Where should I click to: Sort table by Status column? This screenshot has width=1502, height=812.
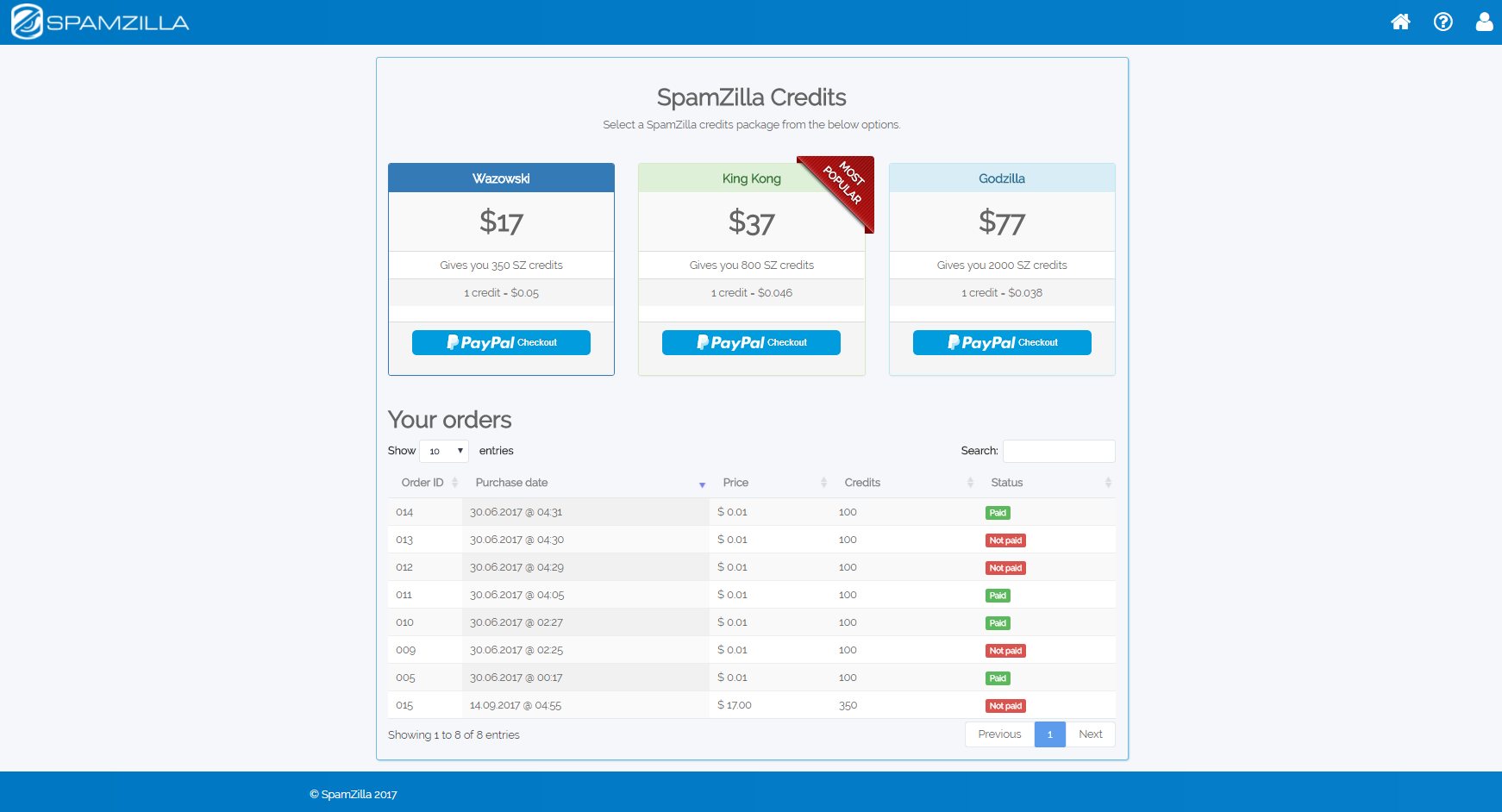coord(1047,483)
